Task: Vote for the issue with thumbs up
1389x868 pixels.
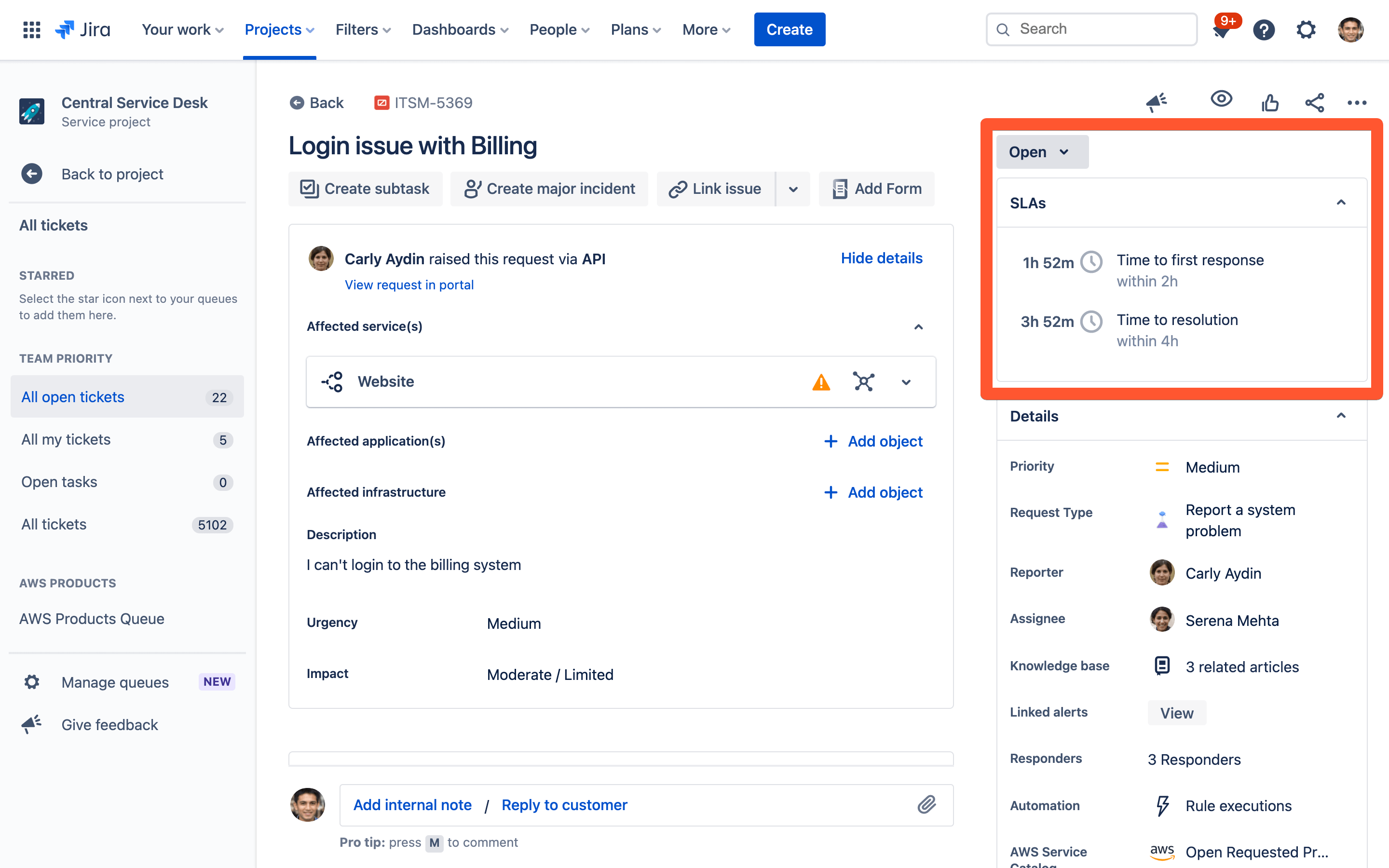Action: [1269, 102]
